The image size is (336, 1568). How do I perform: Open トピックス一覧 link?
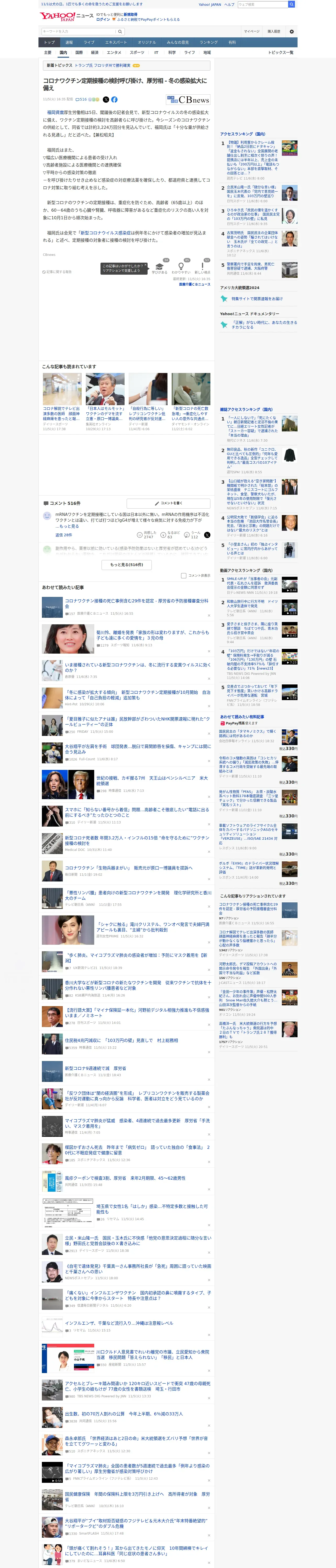click(x=281, y=52)
